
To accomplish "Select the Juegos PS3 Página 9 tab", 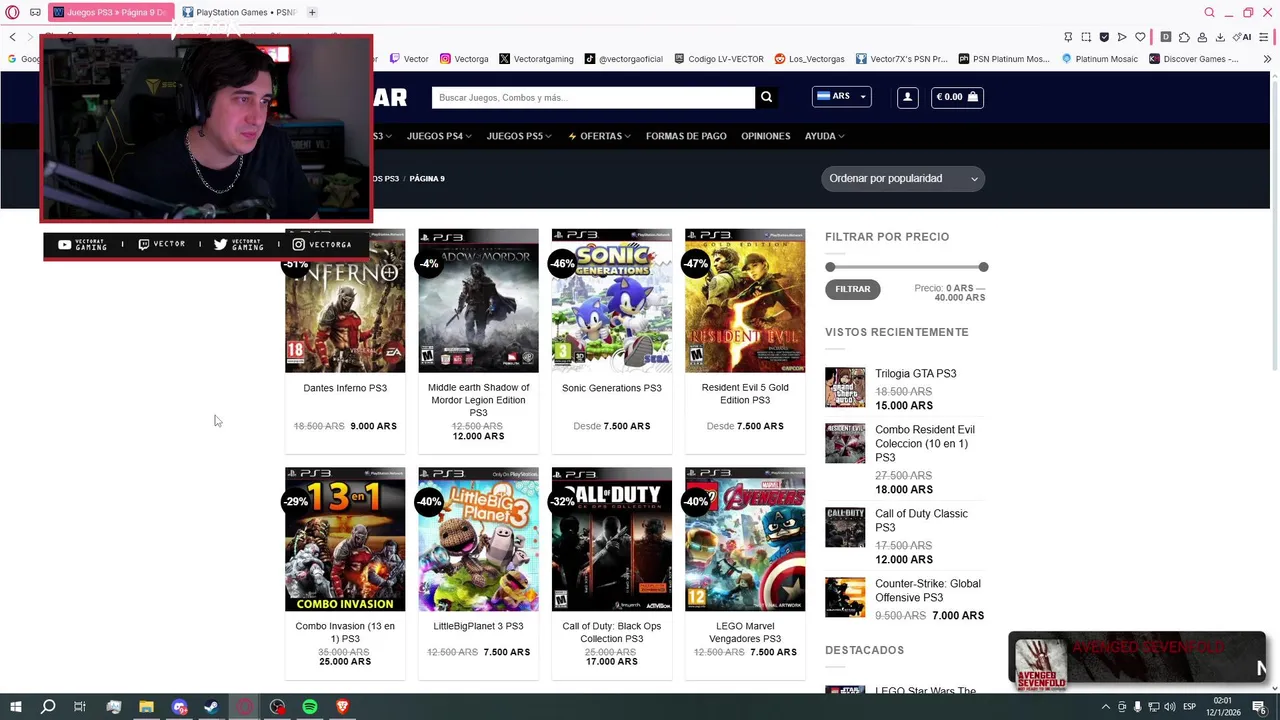I will point(111,12).
